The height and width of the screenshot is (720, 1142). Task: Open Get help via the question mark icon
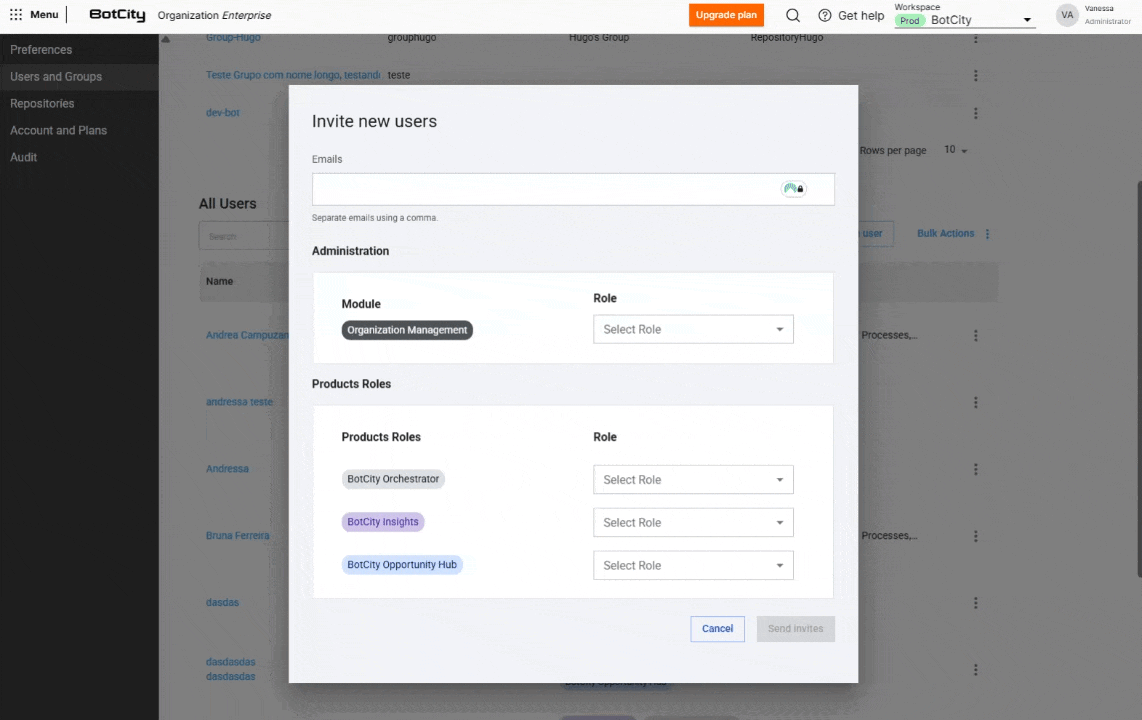coord(824,15)
